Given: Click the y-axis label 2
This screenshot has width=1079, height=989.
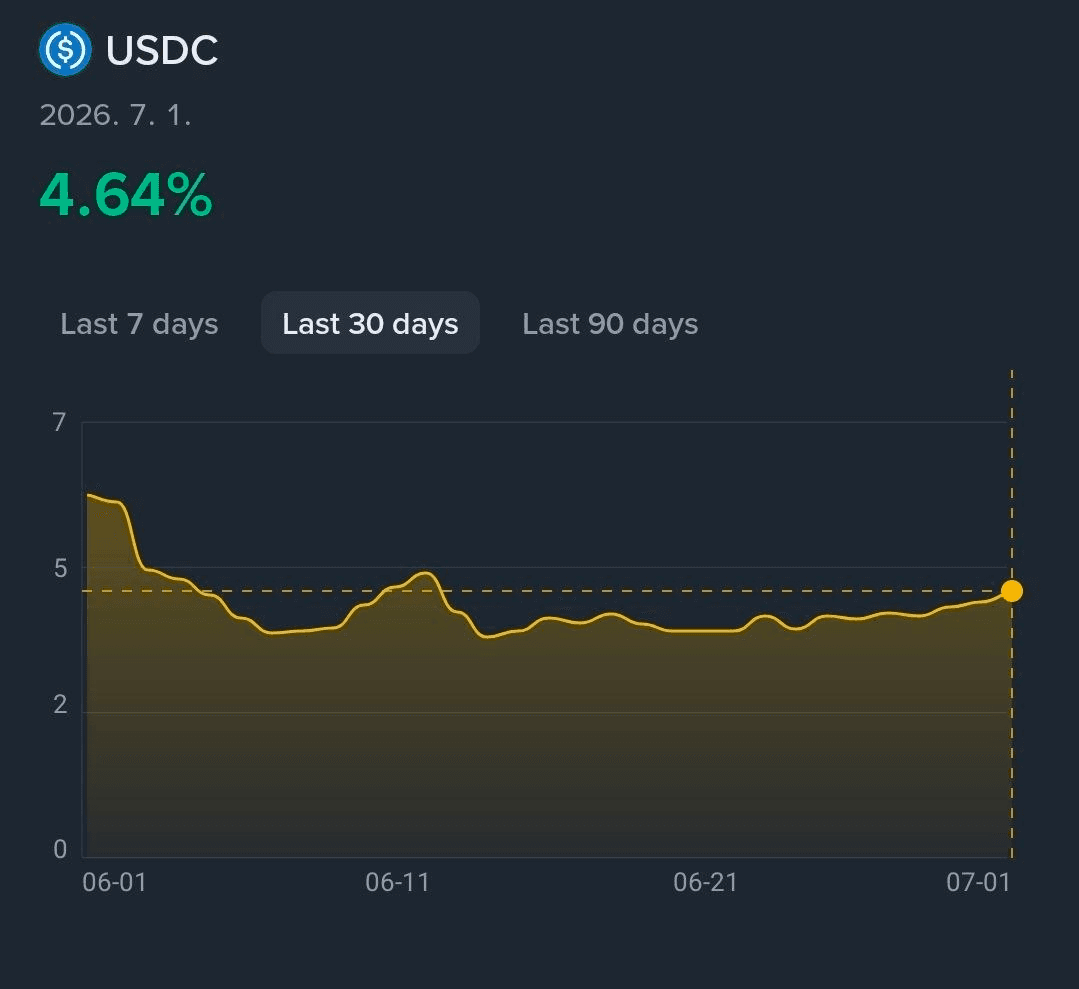Looking at the screenshot, I should point(61,704).
